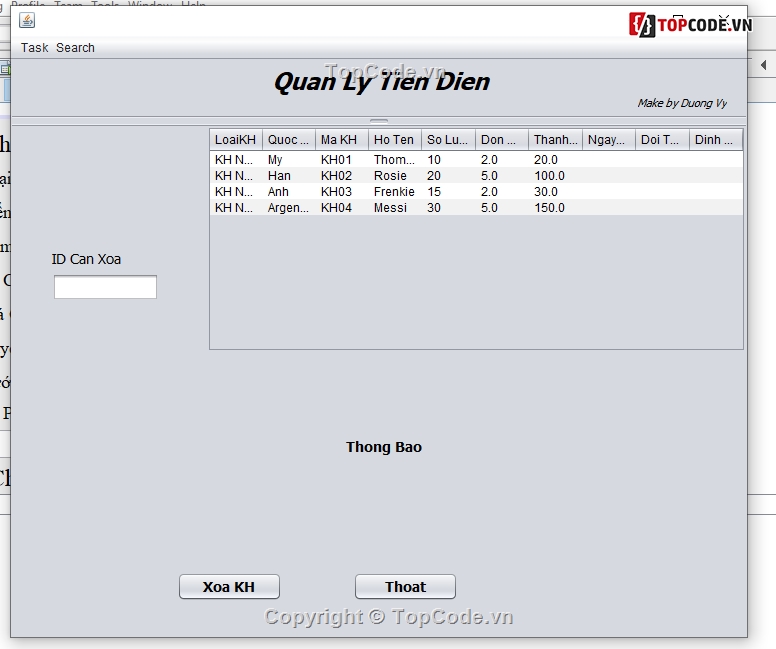Click the Ngay... column header
This screenshot has height=649, width=776.
[608, 140]
